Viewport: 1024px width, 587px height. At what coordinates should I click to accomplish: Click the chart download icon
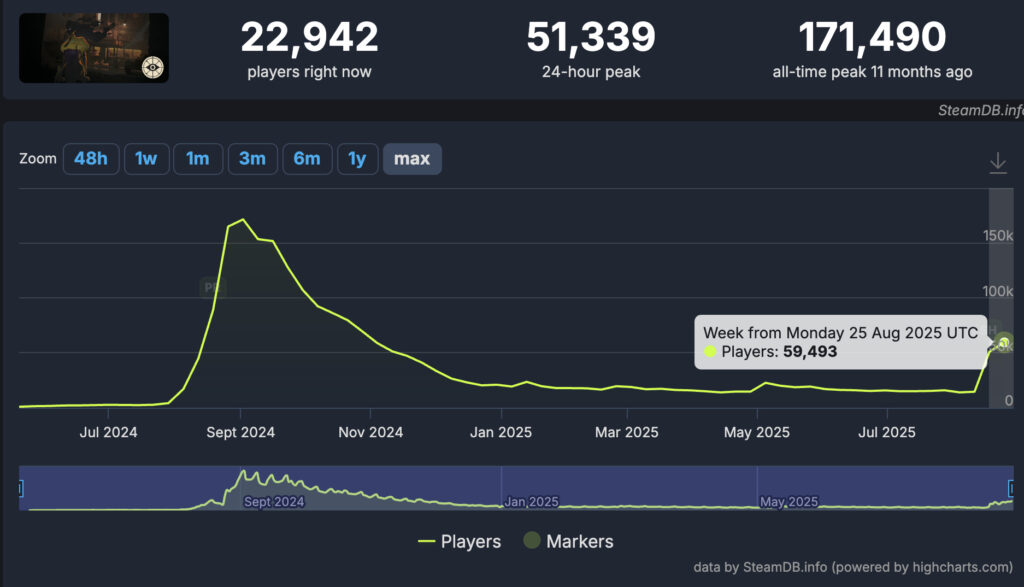click(x=998, y=162)
